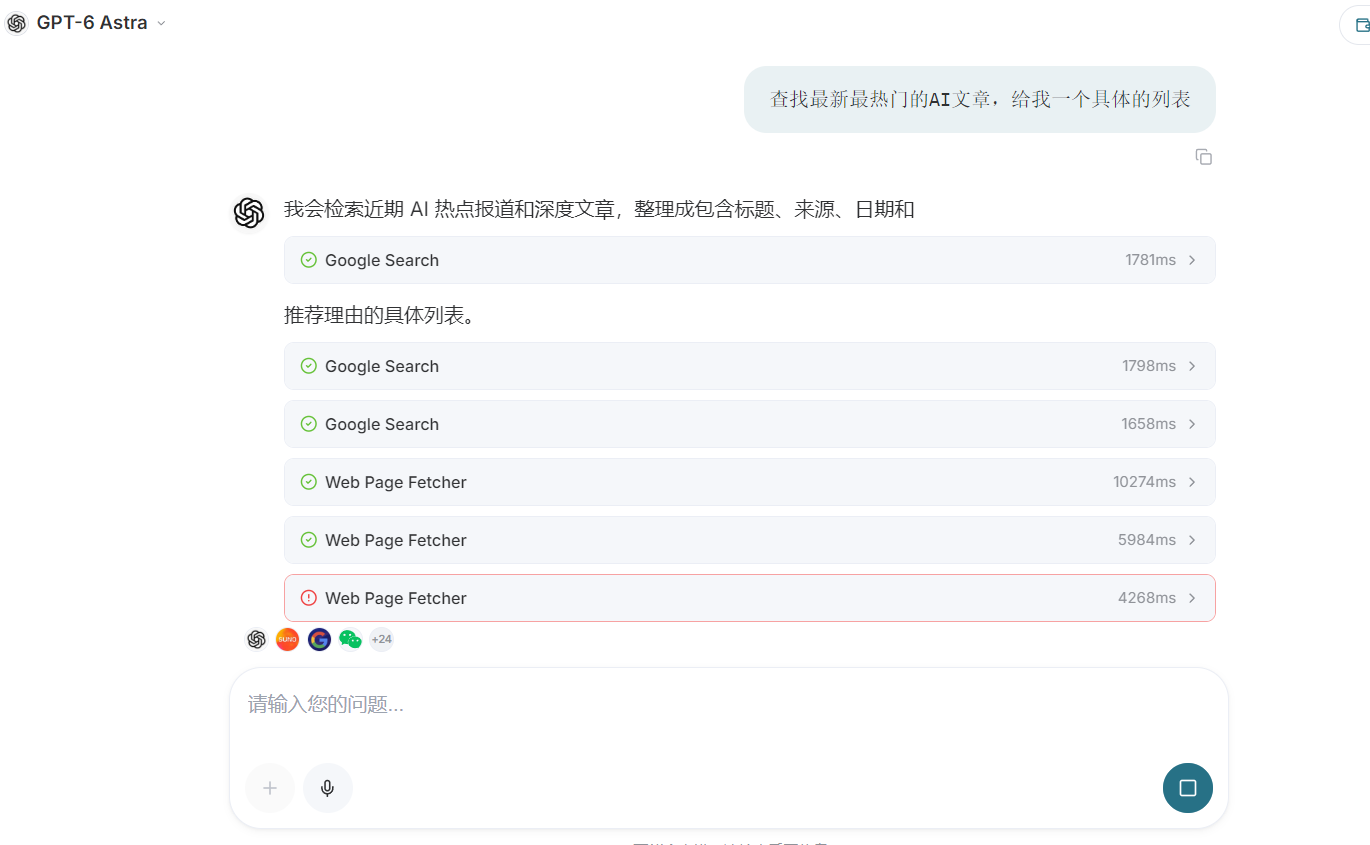The image size is (1370, 845).
Task: Click the user message bubble about AI articles
Action: coord(980,99)
